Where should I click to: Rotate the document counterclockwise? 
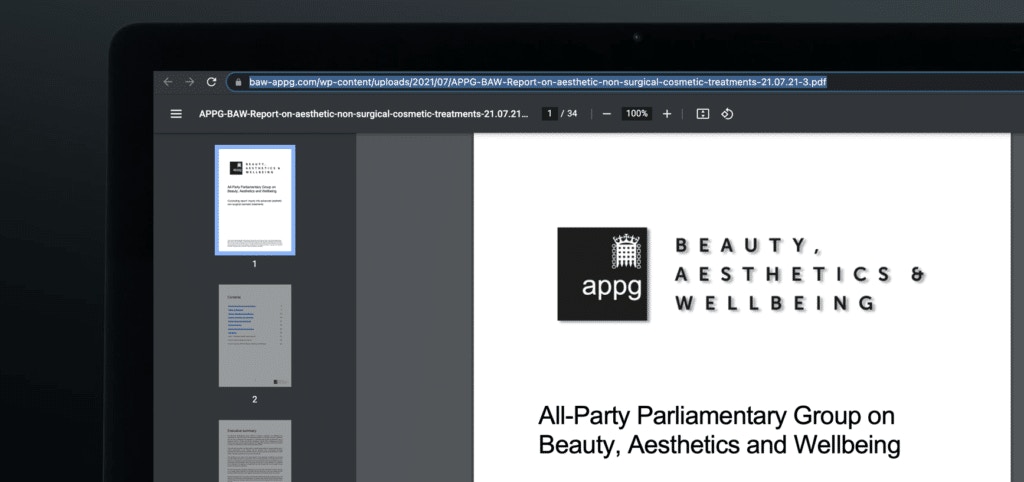[x=727, y=114]
